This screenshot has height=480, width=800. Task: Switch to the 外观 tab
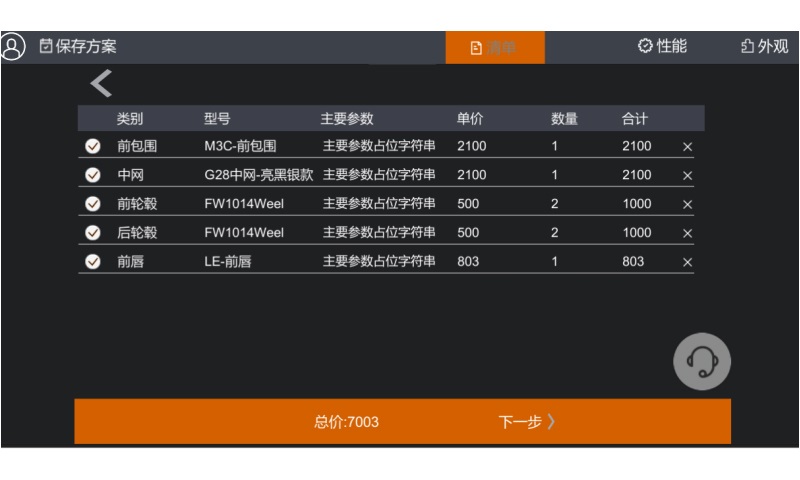[764, 46]
